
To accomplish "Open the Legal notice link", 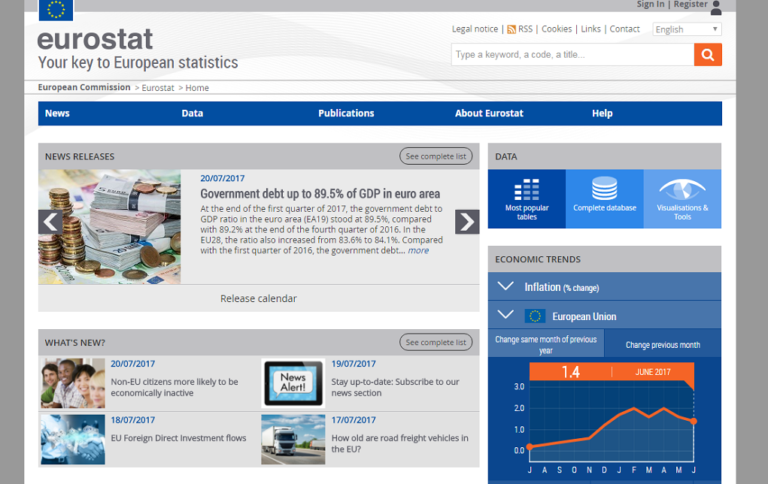I will click(x=475, y=29).
